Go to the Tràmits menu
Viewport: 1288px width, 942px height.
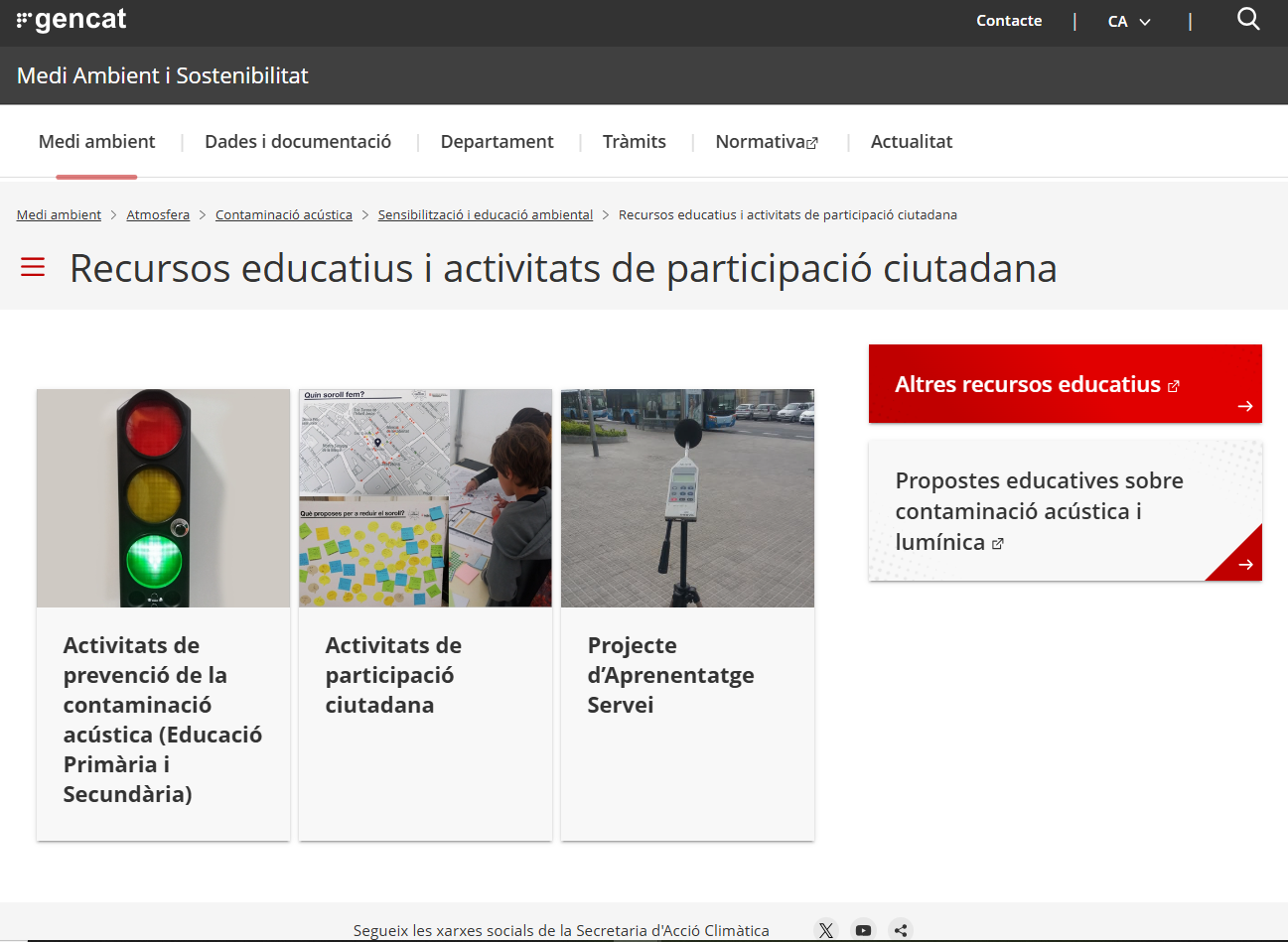tap(634, 142)
